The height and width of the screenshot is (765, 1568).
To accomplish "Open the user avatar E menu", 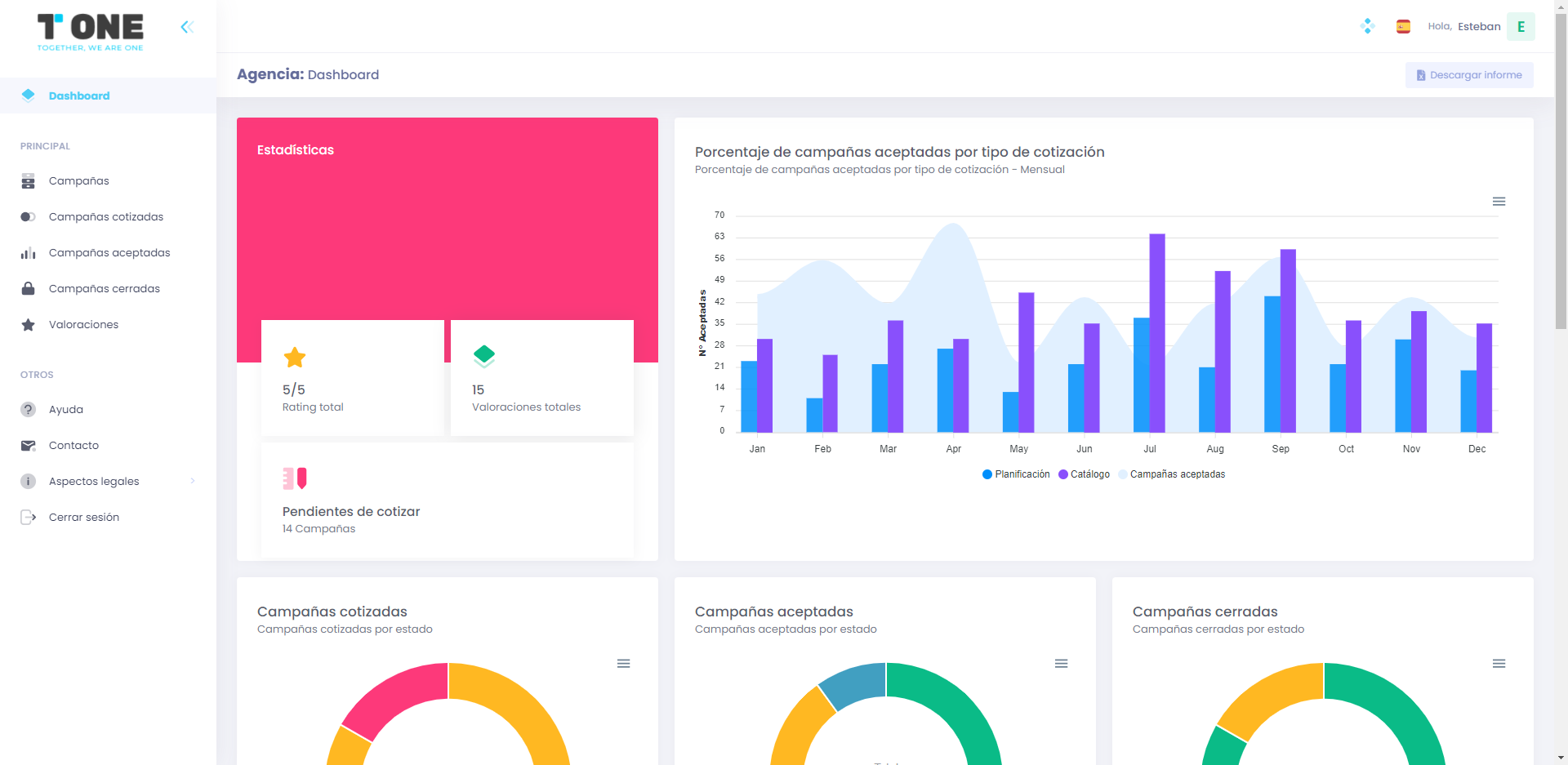I will 1521,27.
